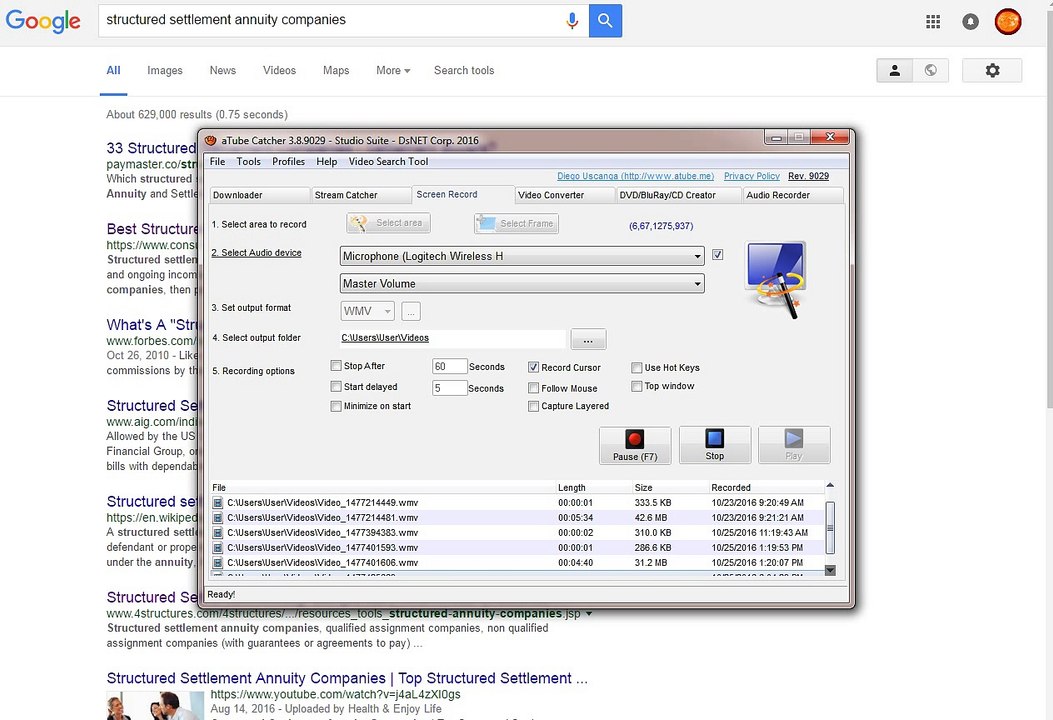1053x720 pixels.
Task: Expand the Google More menu
Action: (393, 71)
